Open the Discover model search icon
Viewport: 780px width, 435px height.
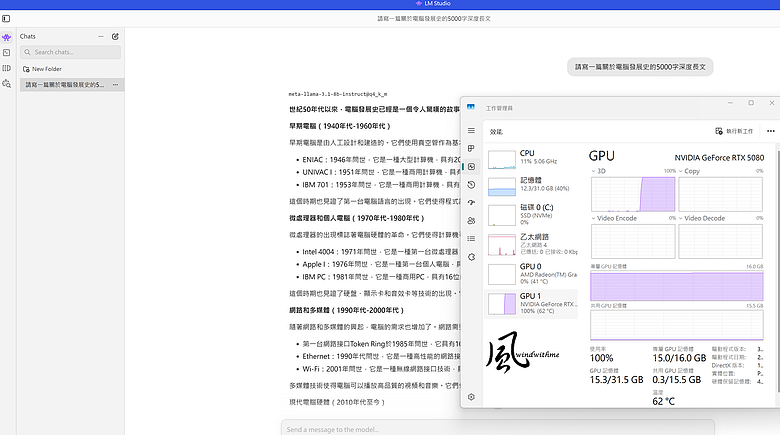(x=6, y=84)
